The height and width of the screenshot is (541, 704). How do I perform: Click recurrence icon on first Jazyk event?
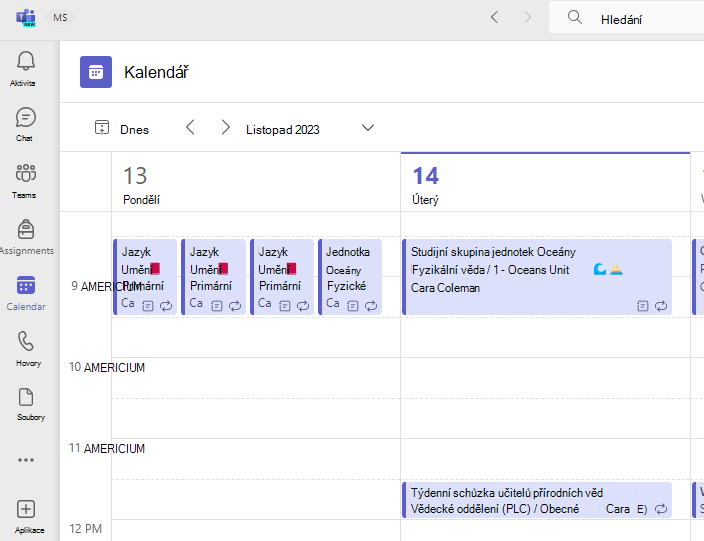166,306
